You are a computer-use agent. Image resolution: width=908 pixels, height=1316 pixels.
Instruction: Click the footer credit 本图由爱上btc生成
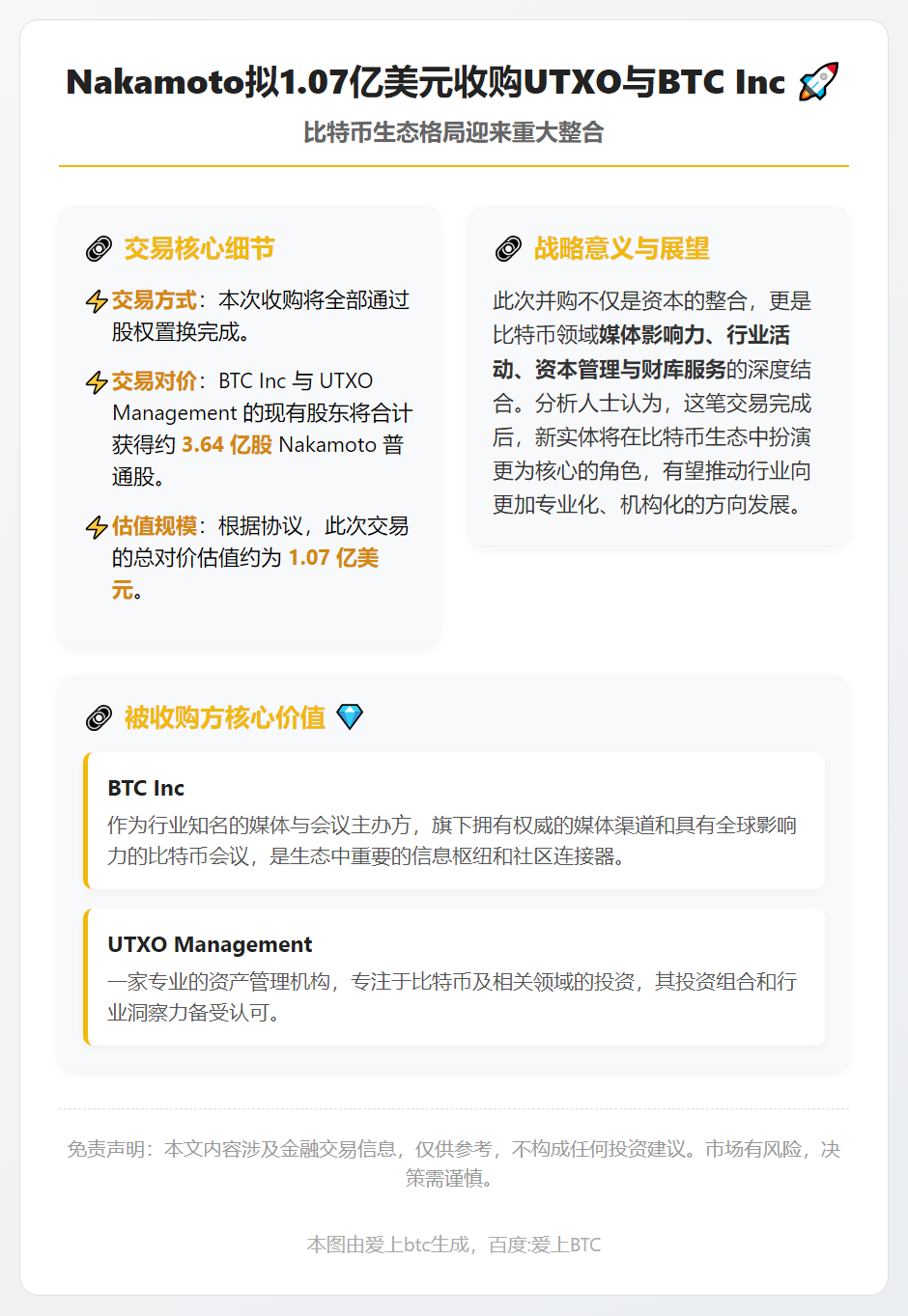tap(387, 1246)
